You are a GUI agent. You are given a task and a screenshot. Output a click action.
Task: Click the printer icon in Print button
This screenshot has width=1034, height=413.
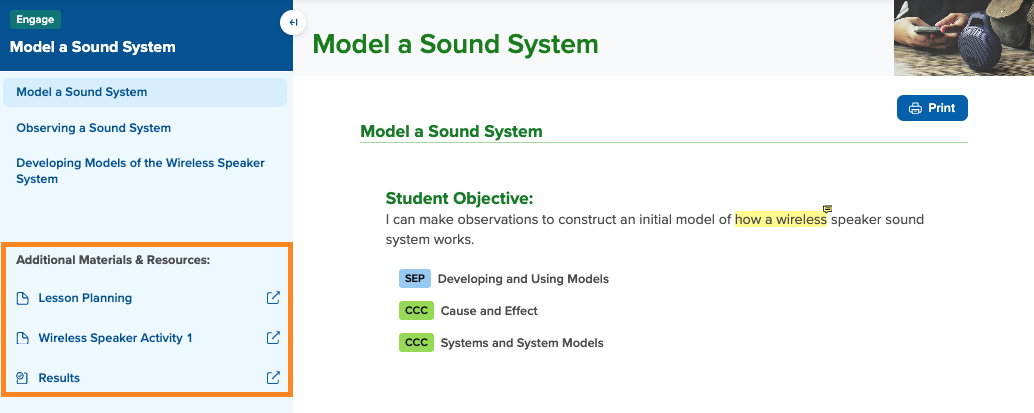tap(915, 108)
